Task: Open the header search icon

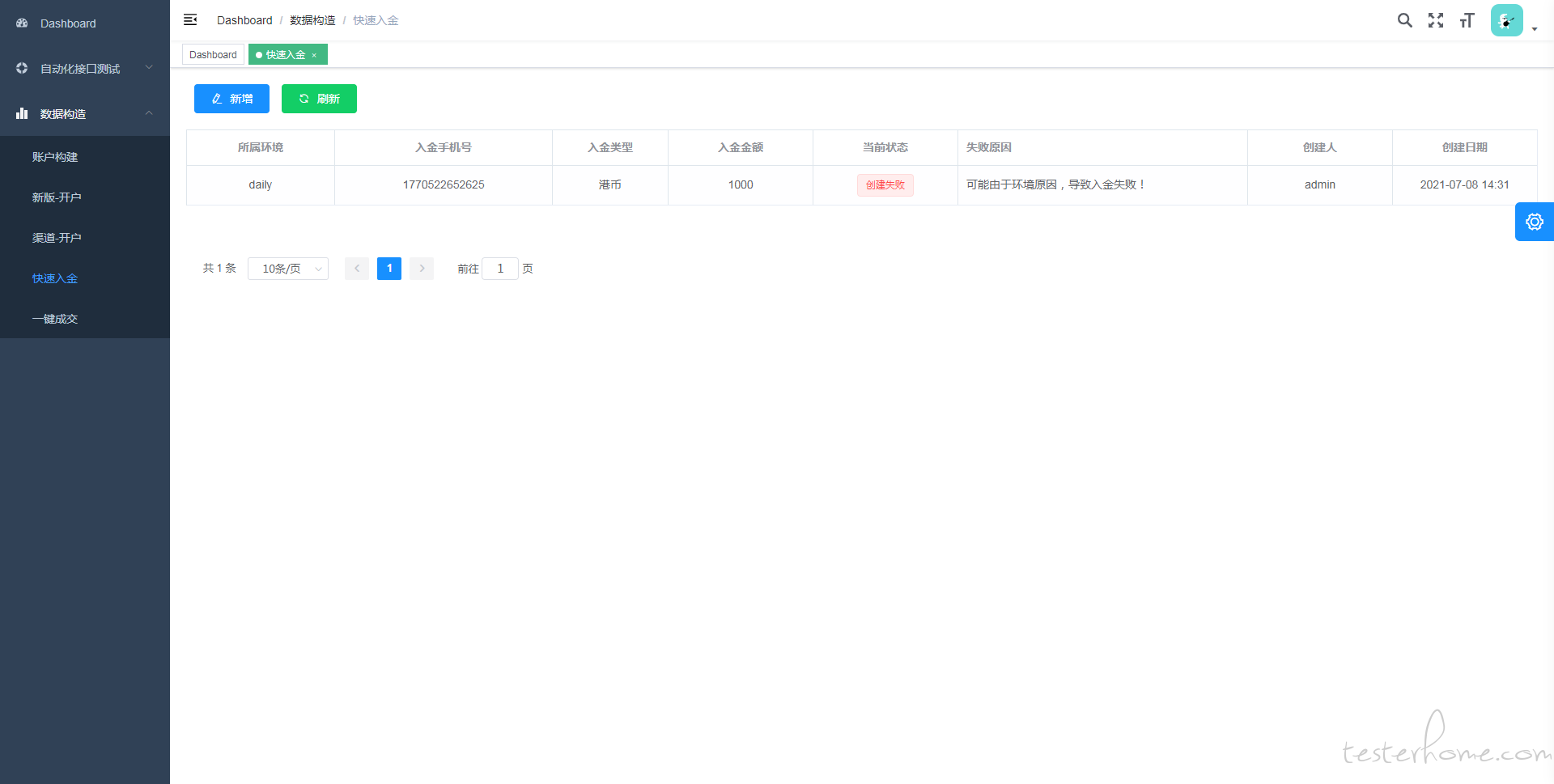Action: [1404, 20]
